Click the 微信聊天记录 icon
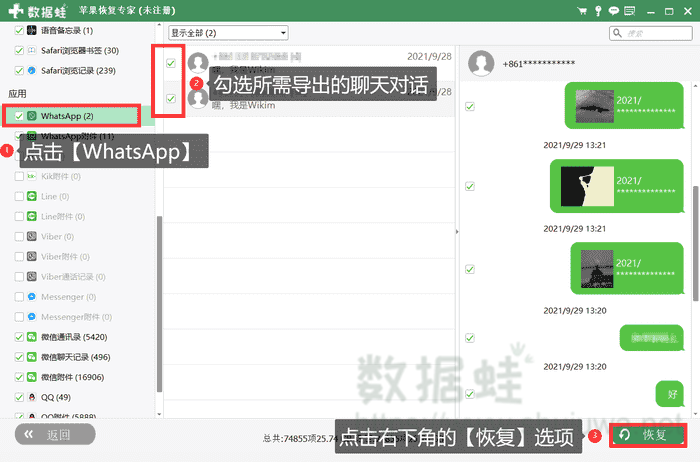Viewport: 700px width, 462px height. tap(32, 357)
